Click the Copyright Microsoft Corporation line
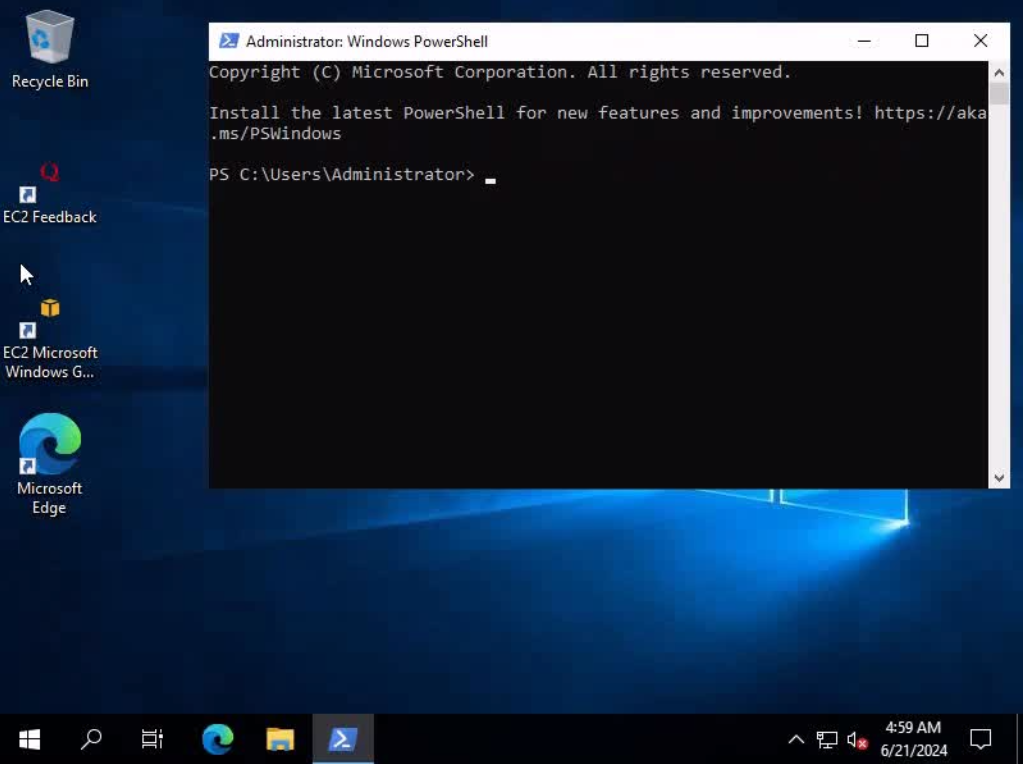 point(500,72)
